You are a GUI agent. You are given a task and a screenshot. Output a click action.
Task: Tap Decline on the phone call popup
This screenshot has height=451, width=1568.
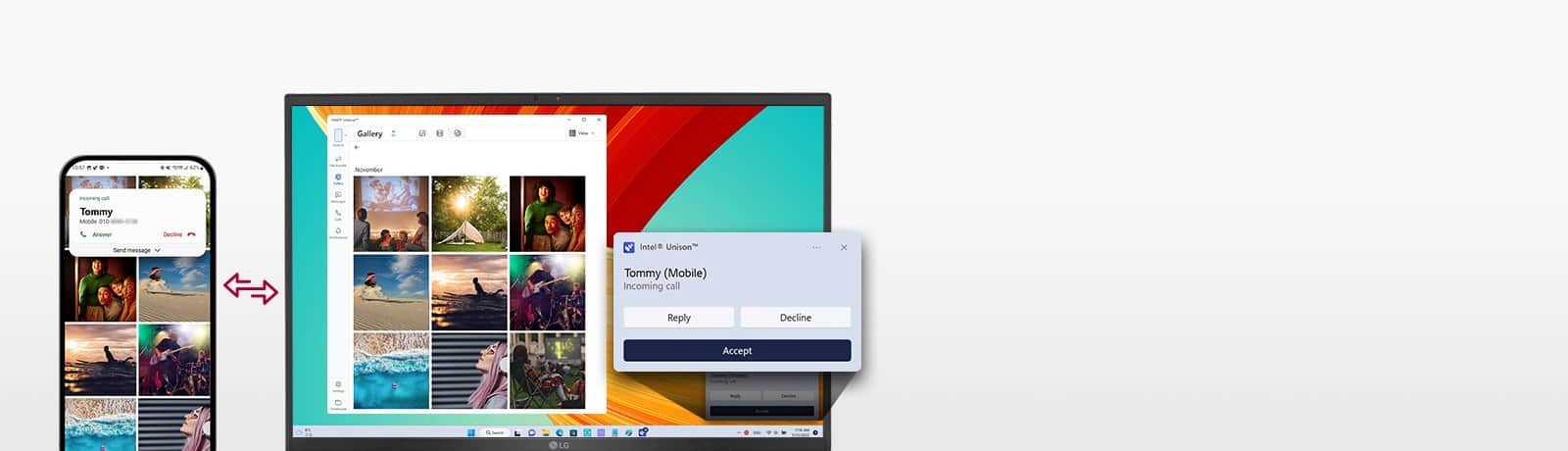tap(179, 234)
